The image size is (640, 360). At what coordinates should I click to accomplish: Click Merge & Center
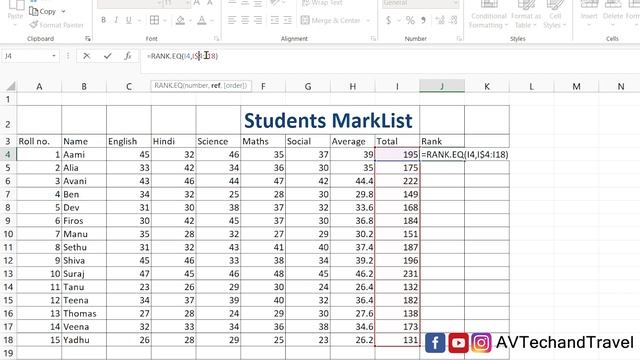(x=331, y=20)
